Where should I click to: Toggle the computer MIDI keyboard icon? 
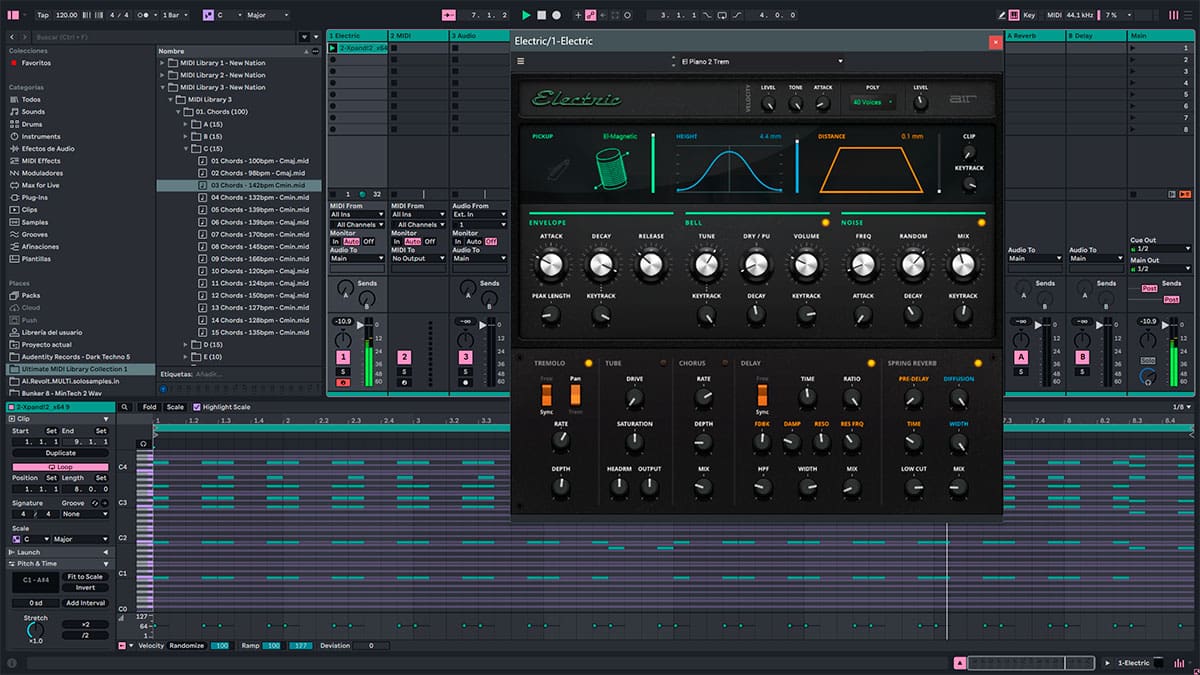(x=1015, y=15)
